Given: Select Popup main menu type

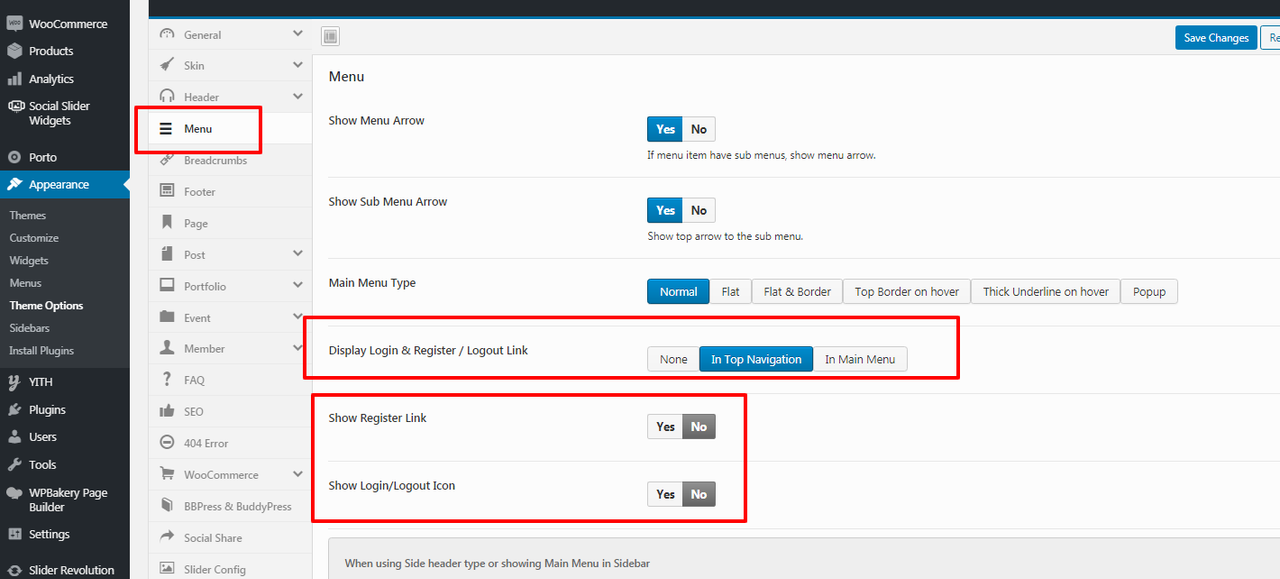Looking at the screenshot, I should [1150, 292].
